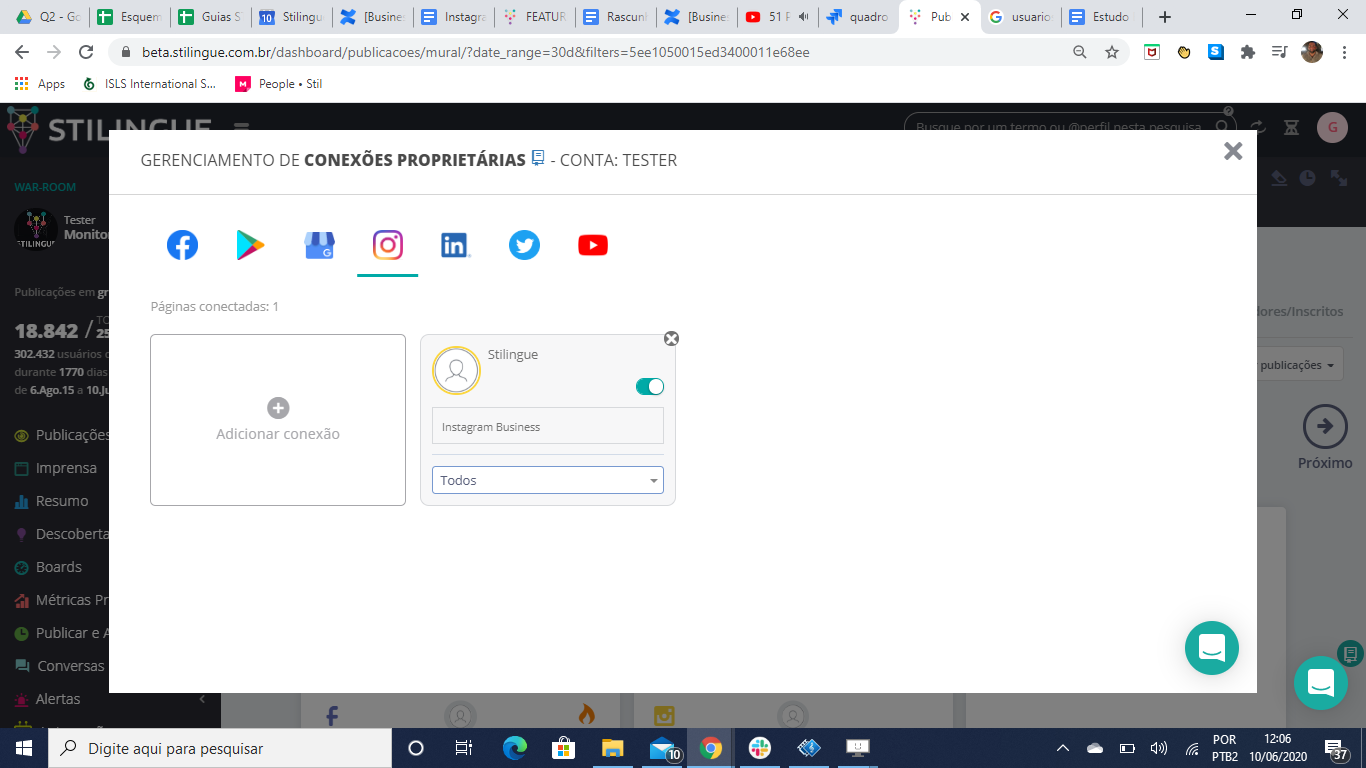Click the fullscreen expand icon
This screenshot has height=768, width=1366.
[x=1339, y=178]
